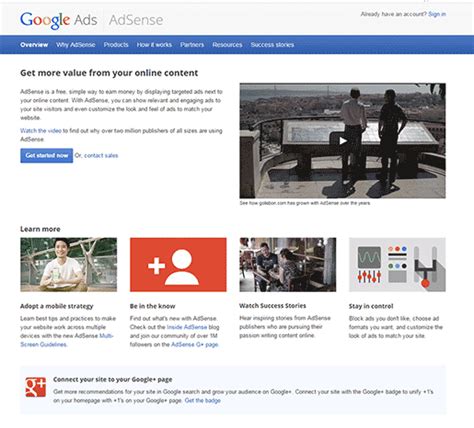Open the Multi-Screen Guidelines link
This screenshot has width=474, height=428.
pos(67,340)
